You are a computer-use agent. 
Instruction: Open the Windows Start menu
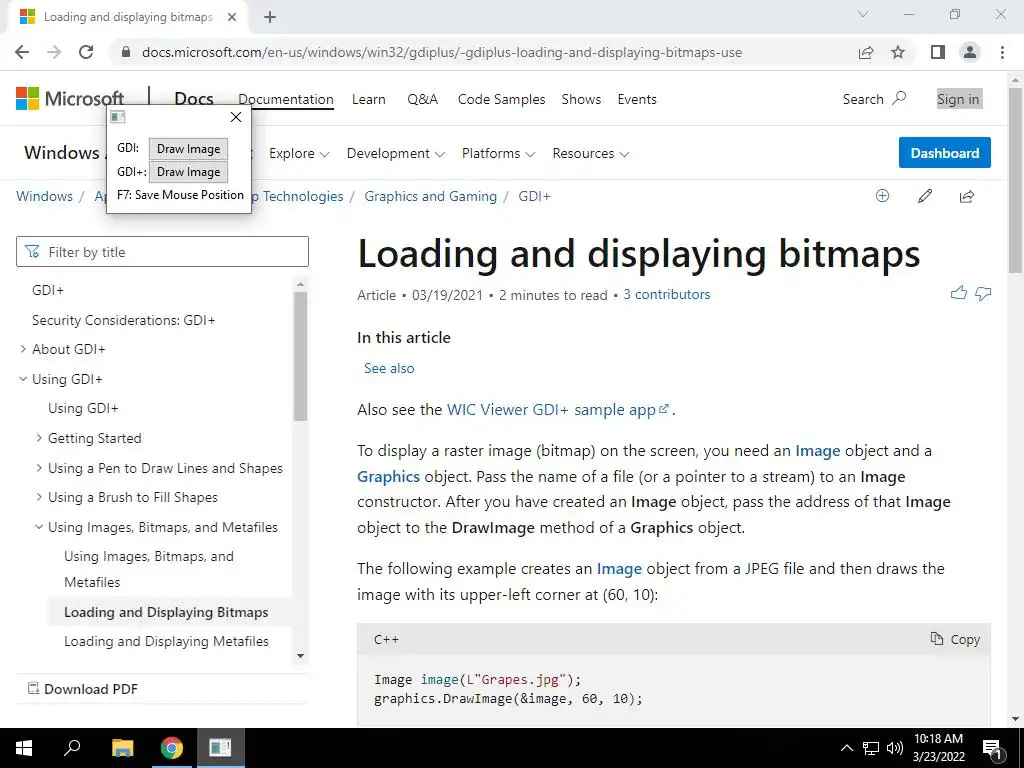(24, 748)
